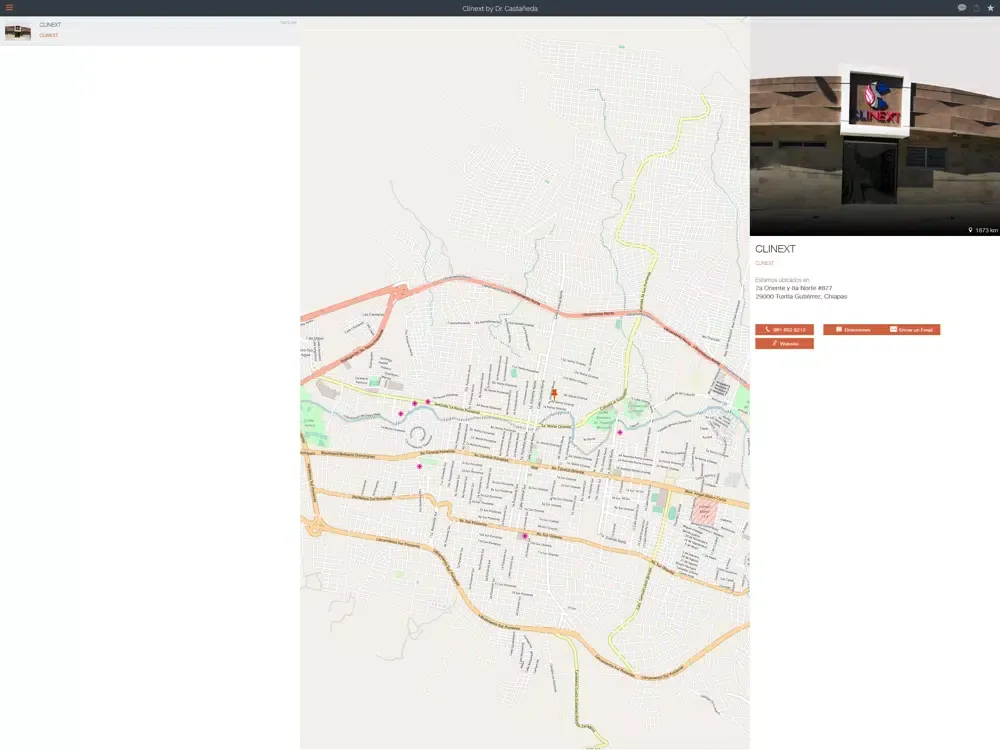Select the Tuxtla Gutiérrez, Chiapas address line
1000x750 pixels.
coord(802,297)
